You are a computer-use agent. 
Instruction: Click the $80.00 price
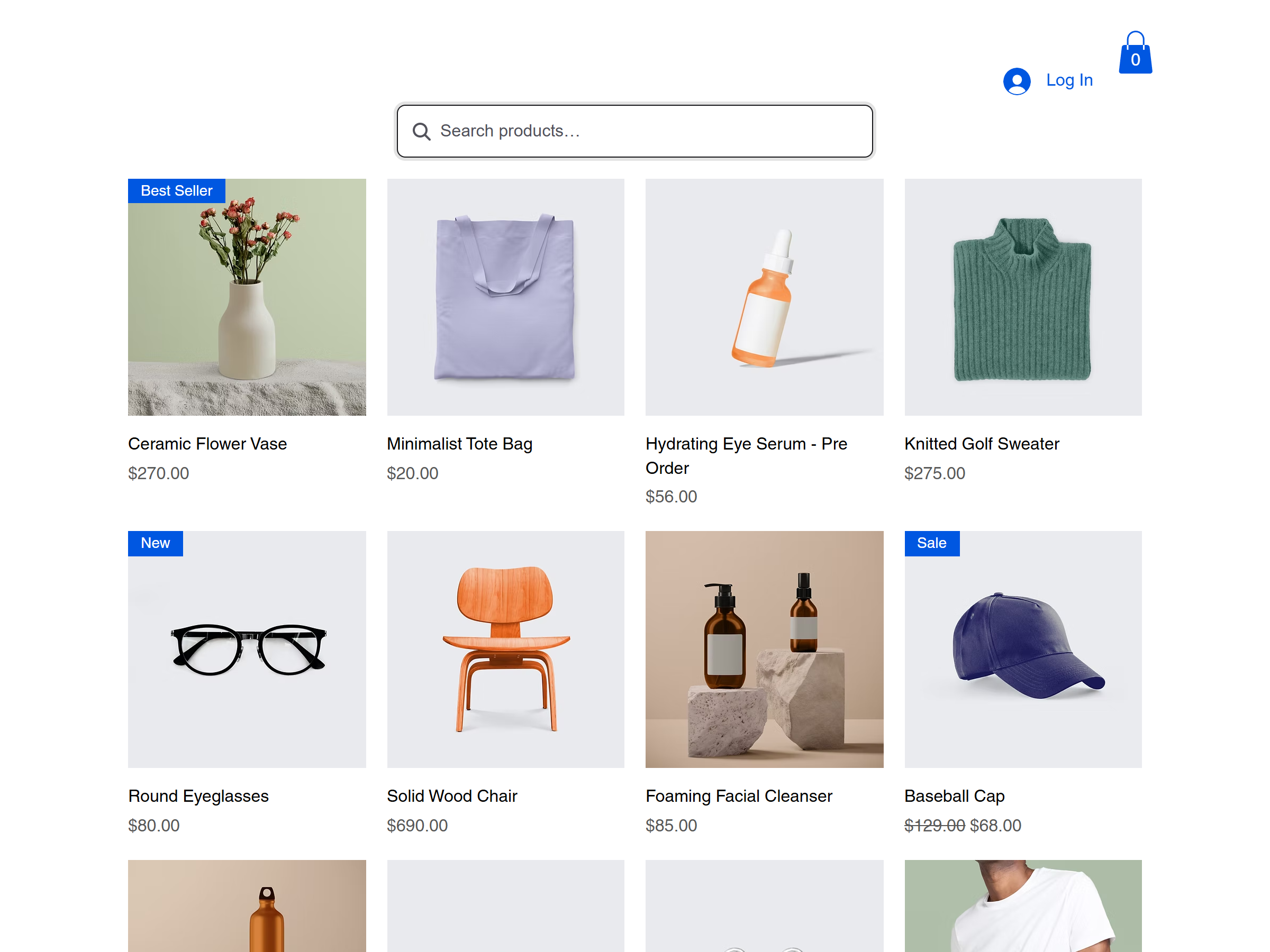[154, 826]
